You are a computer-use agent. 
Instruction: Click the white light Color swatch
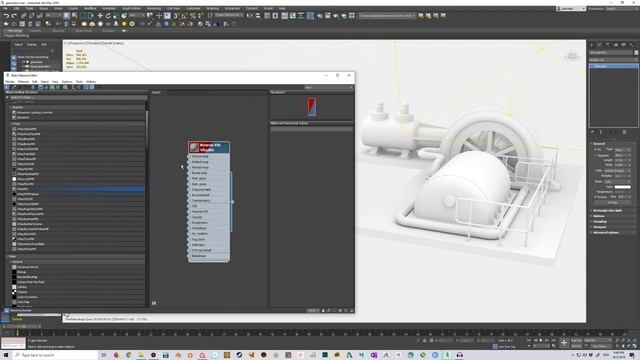click(x=622, y=187)
